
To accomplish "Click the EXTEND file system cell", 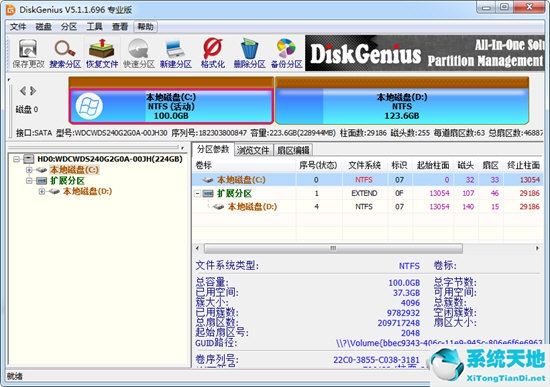I will pos(364,193).
